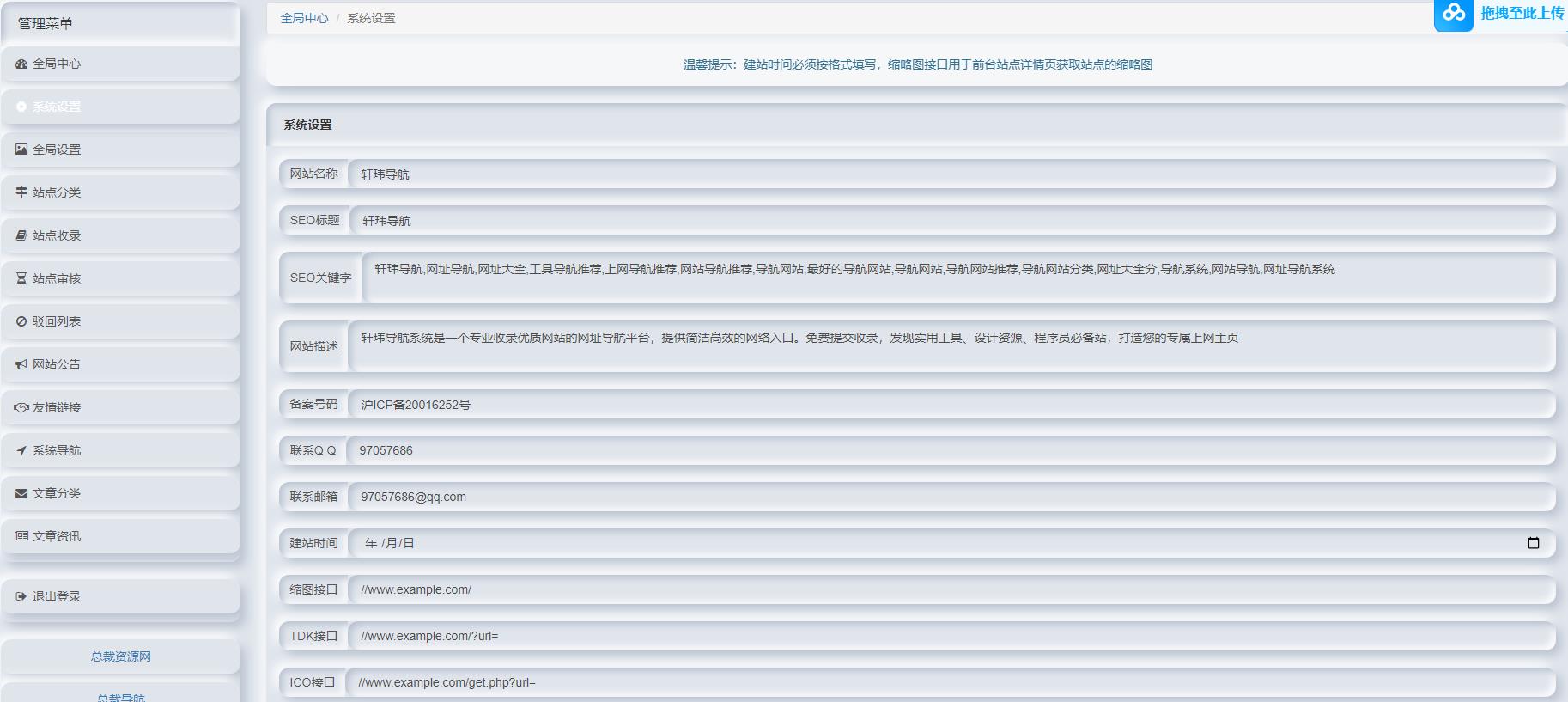
Task: Click the hourglass icon beside 站点审核
Action: [x=21, y=278]
